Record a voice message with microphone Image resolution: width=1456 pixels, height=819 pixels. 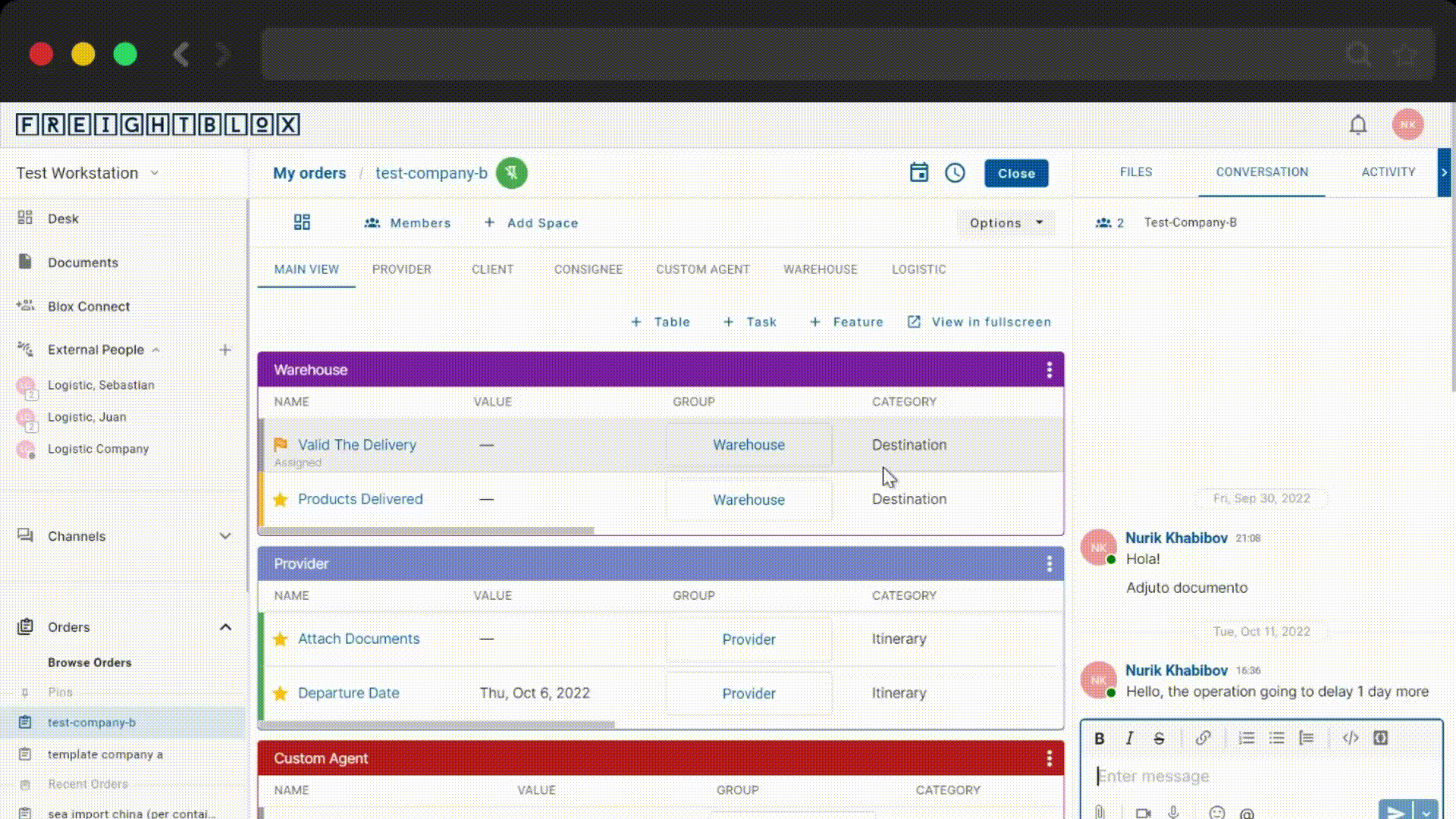(1173, 813)
